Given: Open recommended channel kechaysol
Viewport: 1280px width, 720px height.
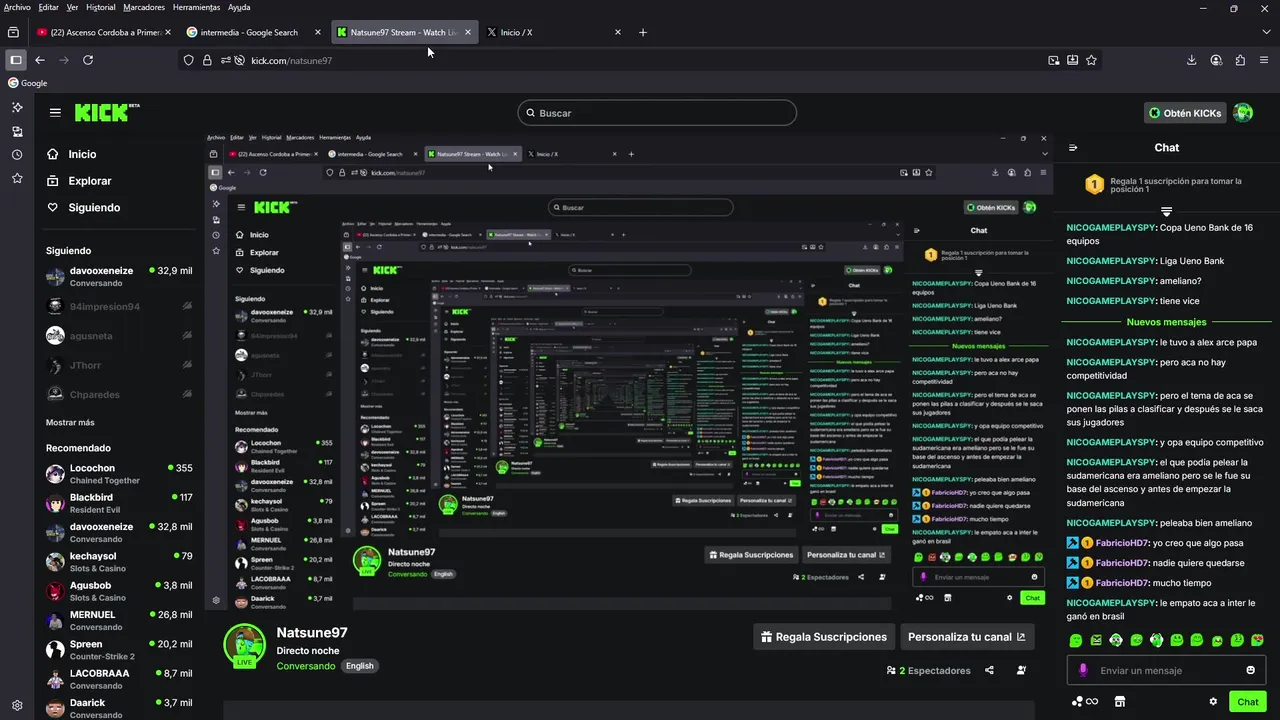Looking at the screenshot, I should (x=118, y=561).
